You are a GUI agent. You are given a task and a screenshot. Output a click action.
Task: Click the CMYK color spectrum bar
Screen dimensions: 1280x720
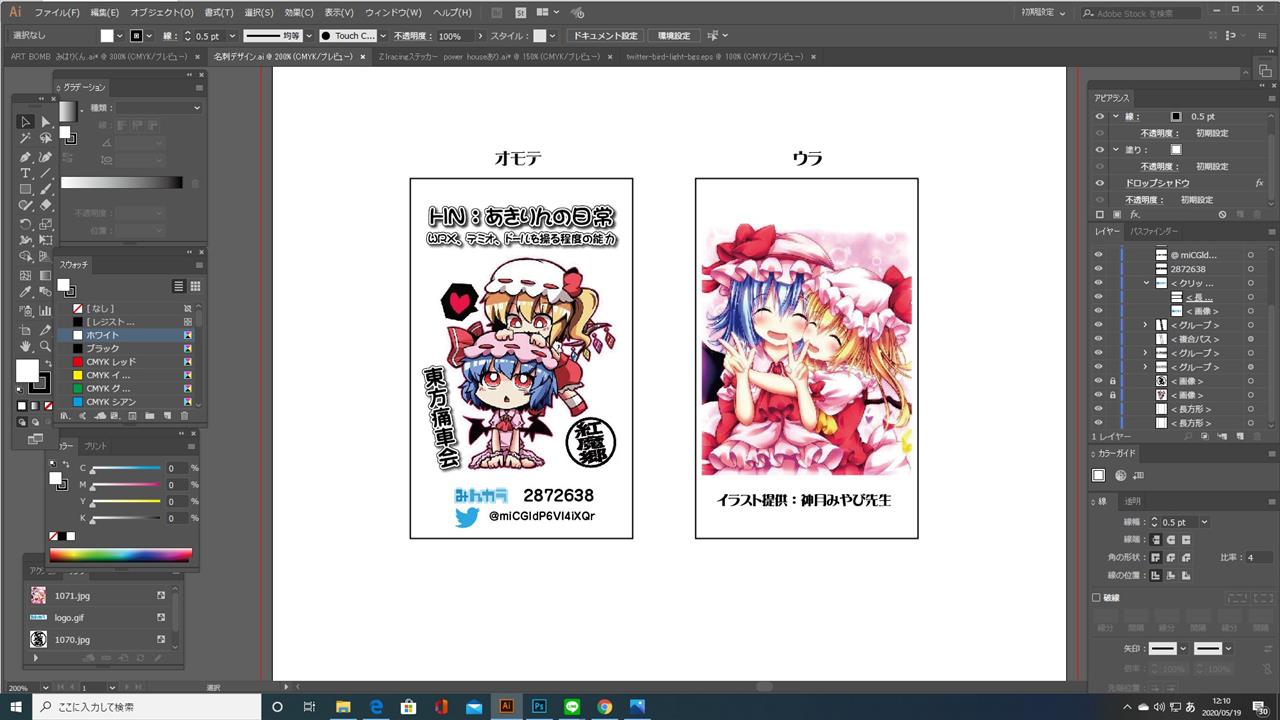(121, 554)
